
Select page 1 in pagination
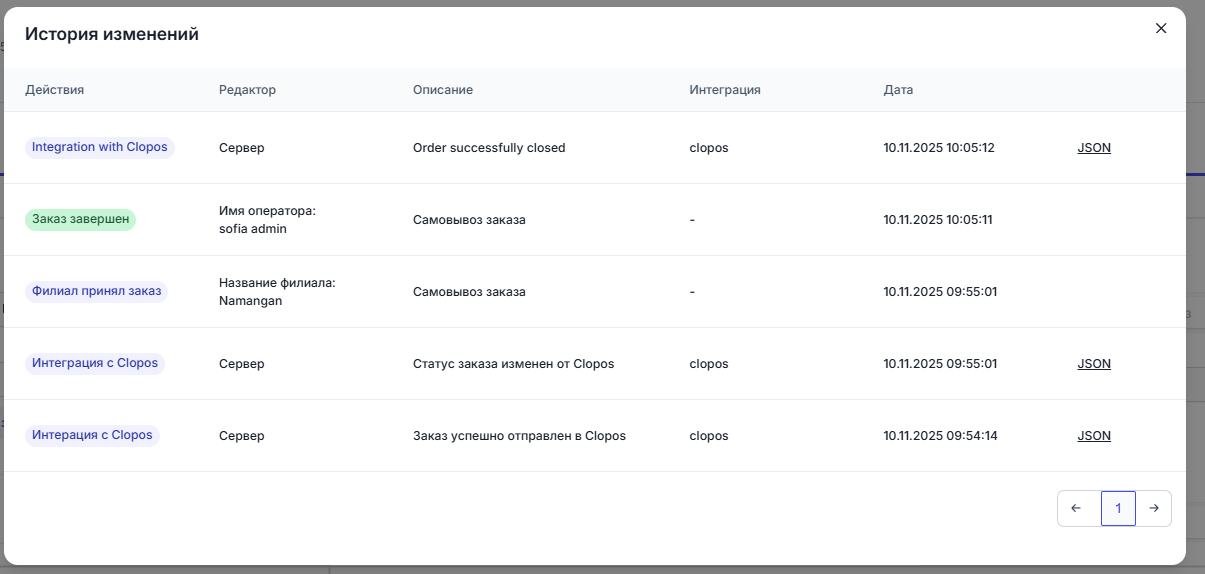coord(1118,508)
